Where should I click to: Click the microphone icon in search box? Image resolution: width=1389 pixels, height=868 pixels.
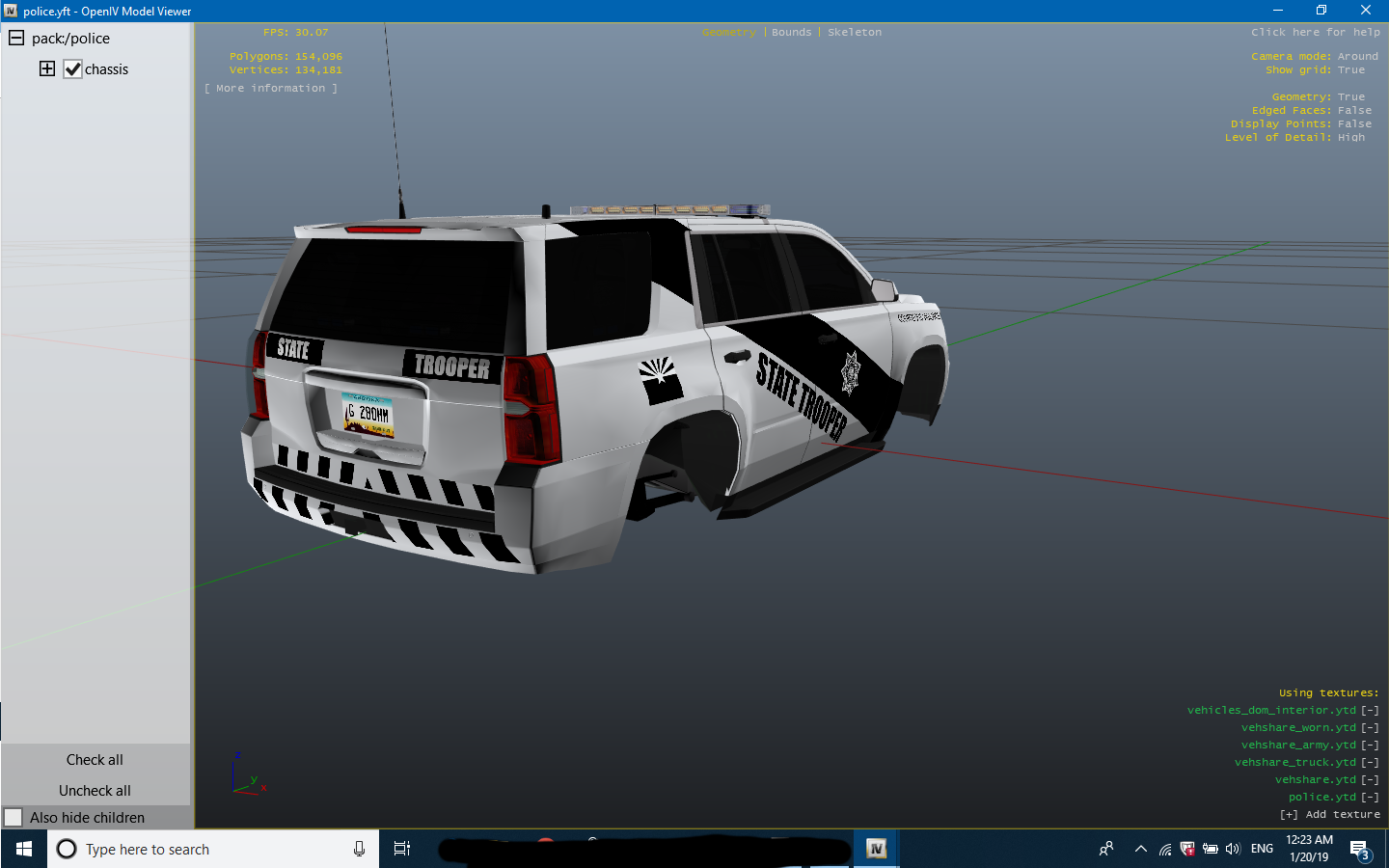click(359, 849)
